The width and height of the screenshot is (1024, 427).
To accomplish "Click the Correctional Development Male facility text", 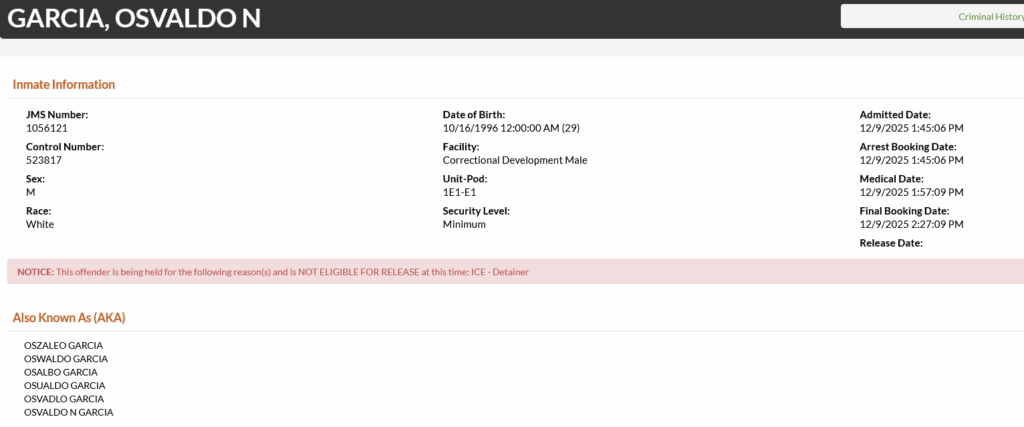I will point(515,160).
